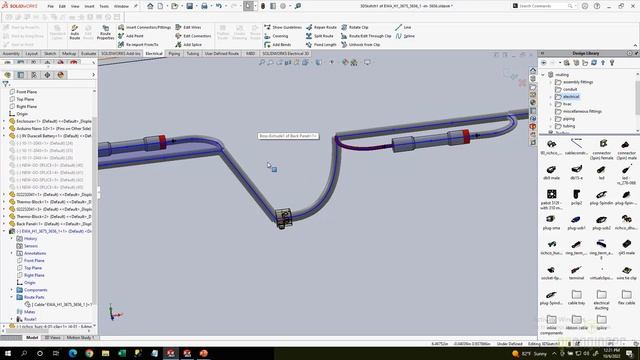This screenshot has height=360, width=640.
Task: Click Edit Connectors
Action: pyautogui.click(x=193, y=36)
